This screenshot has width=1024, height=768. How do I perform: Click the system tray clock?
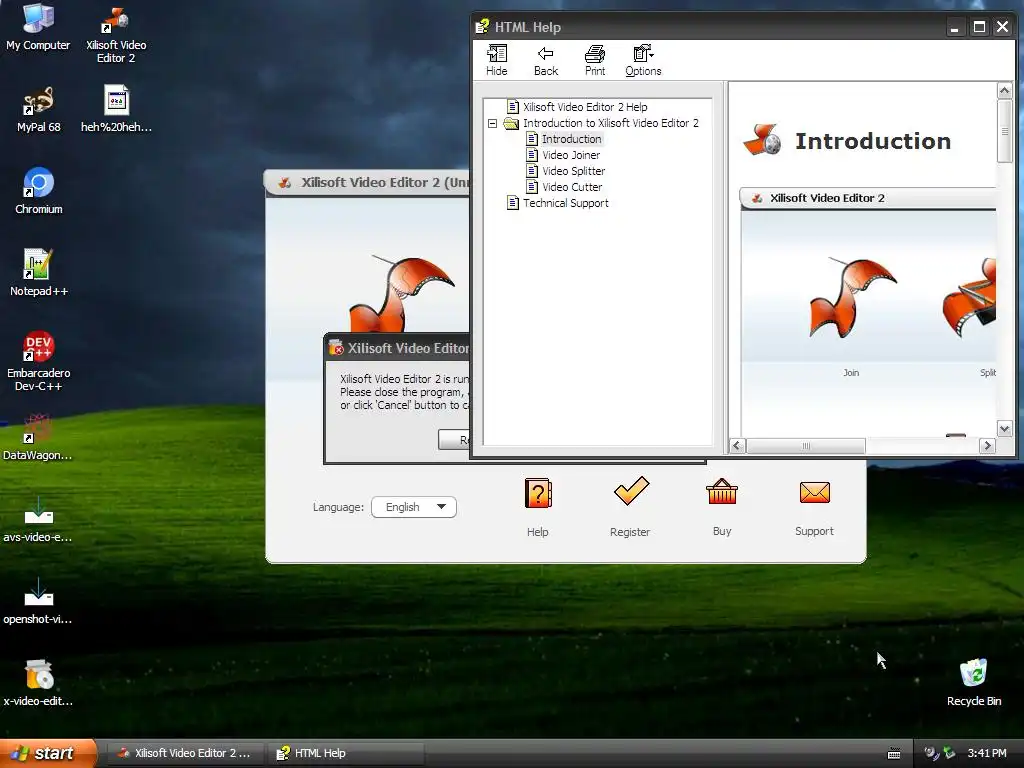pos(987,753)
